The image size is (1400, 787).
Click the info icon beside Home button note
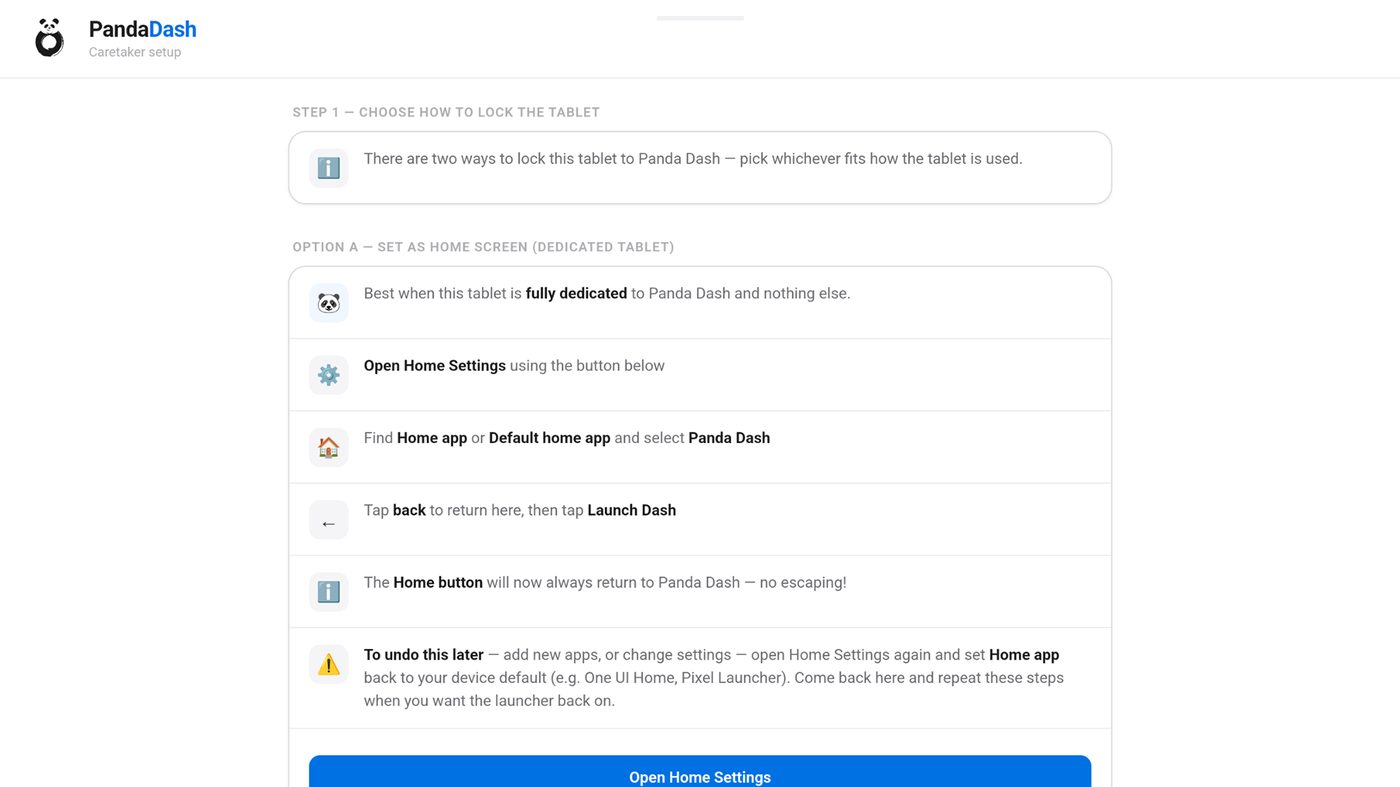[x=329, y=592]
